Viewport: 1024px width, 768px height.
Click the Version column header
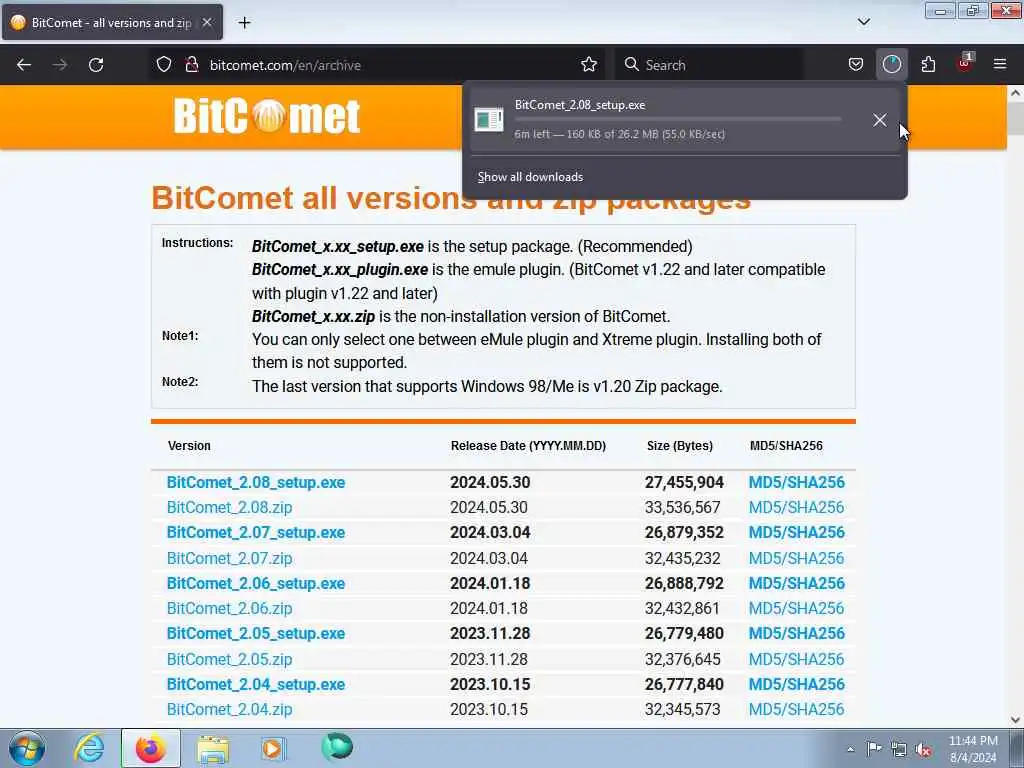189,446
